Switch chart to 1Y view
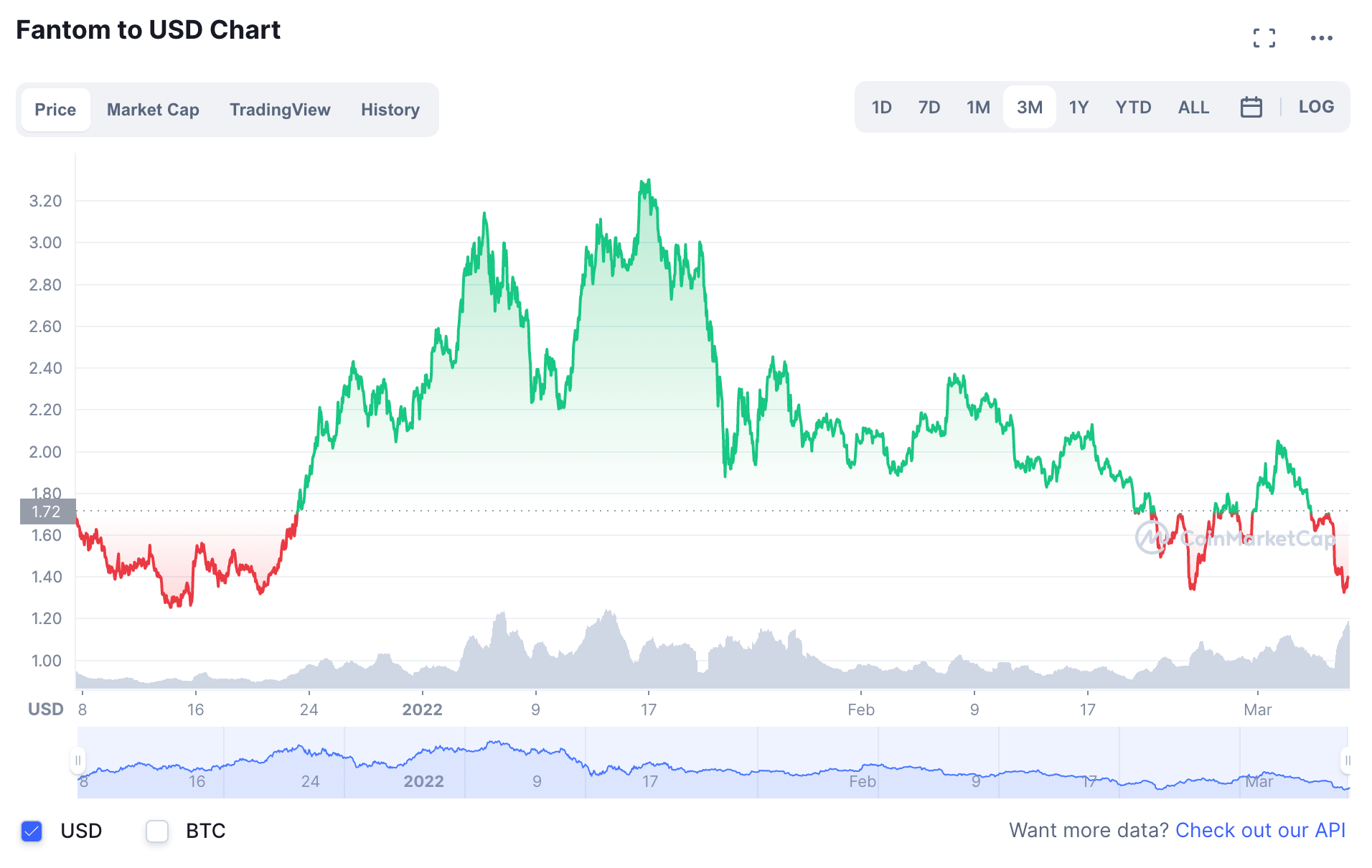Screen dimensions: 1372x868 (x=1079, y=107)
